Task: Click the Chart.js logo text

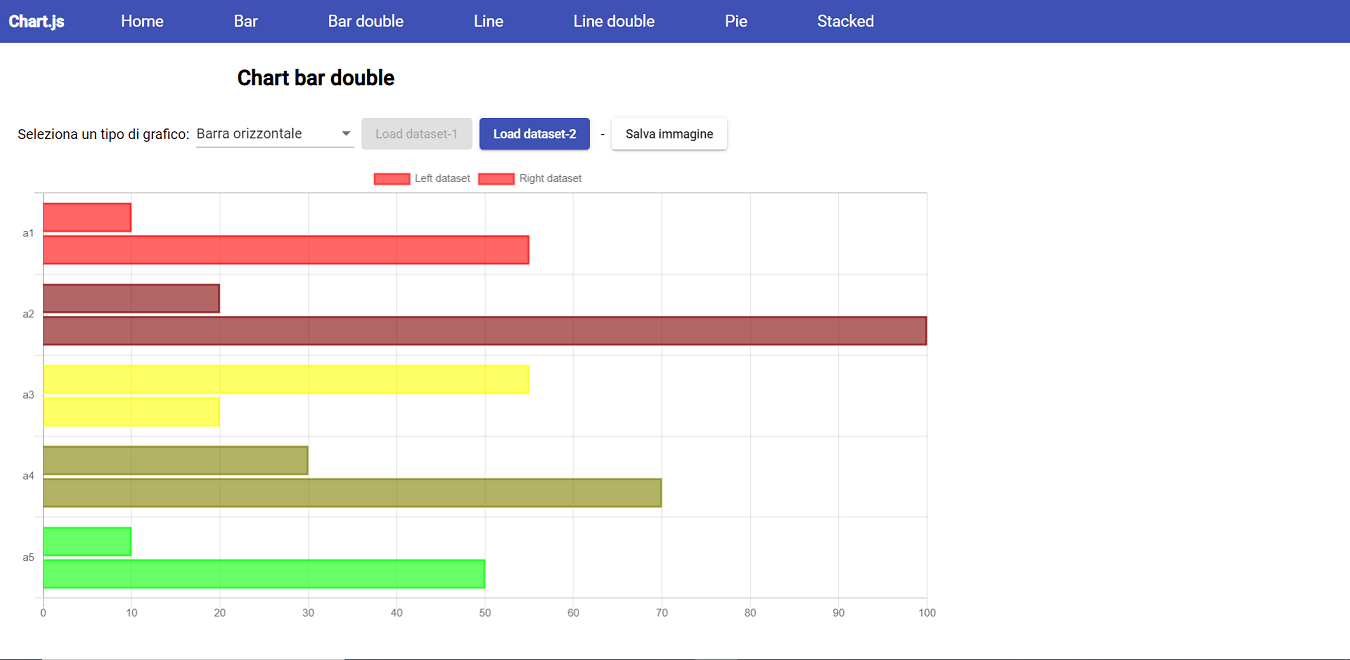Action: 36,20
